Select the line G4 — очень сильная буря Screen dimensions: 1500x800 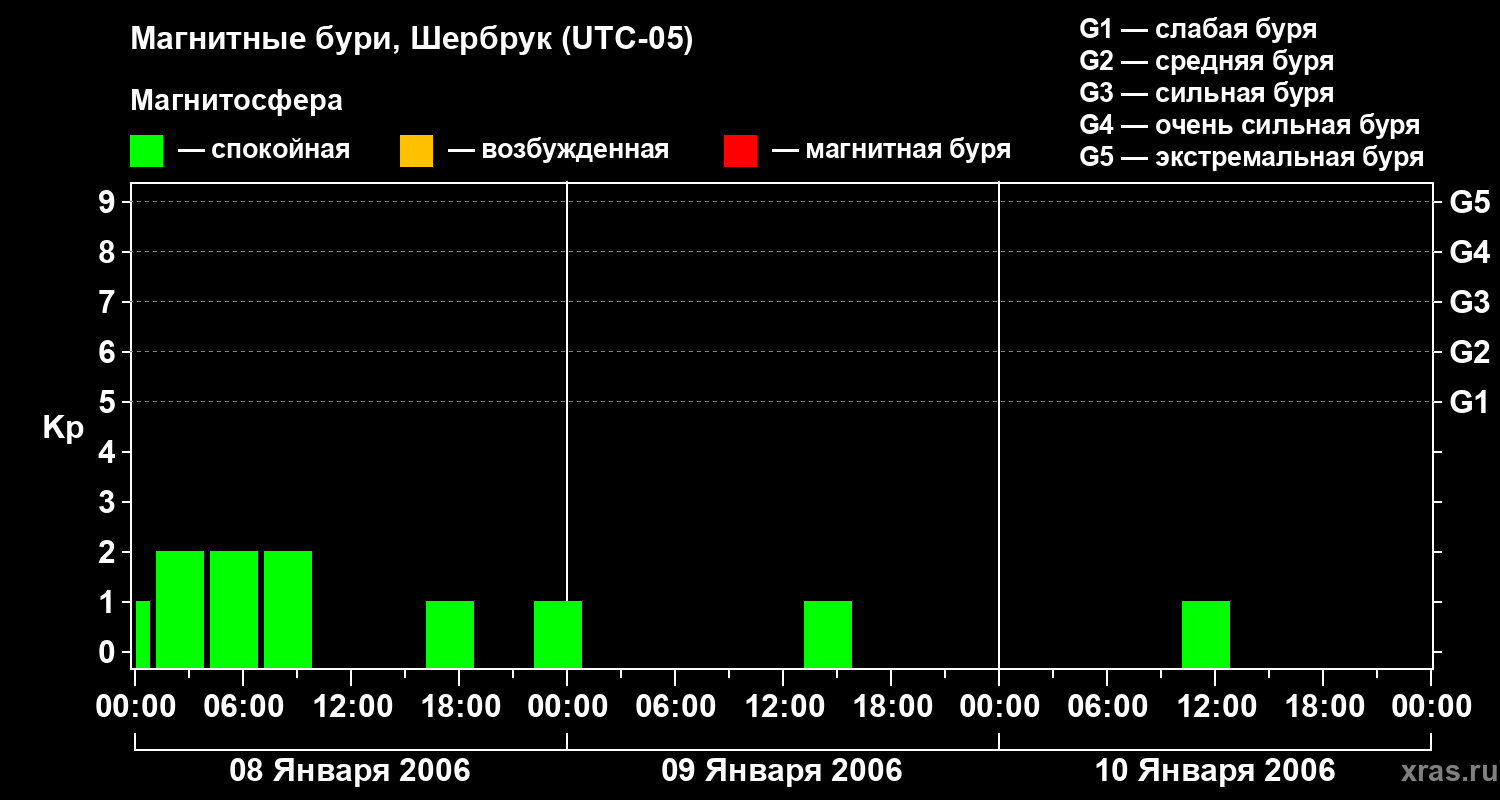1250,125
